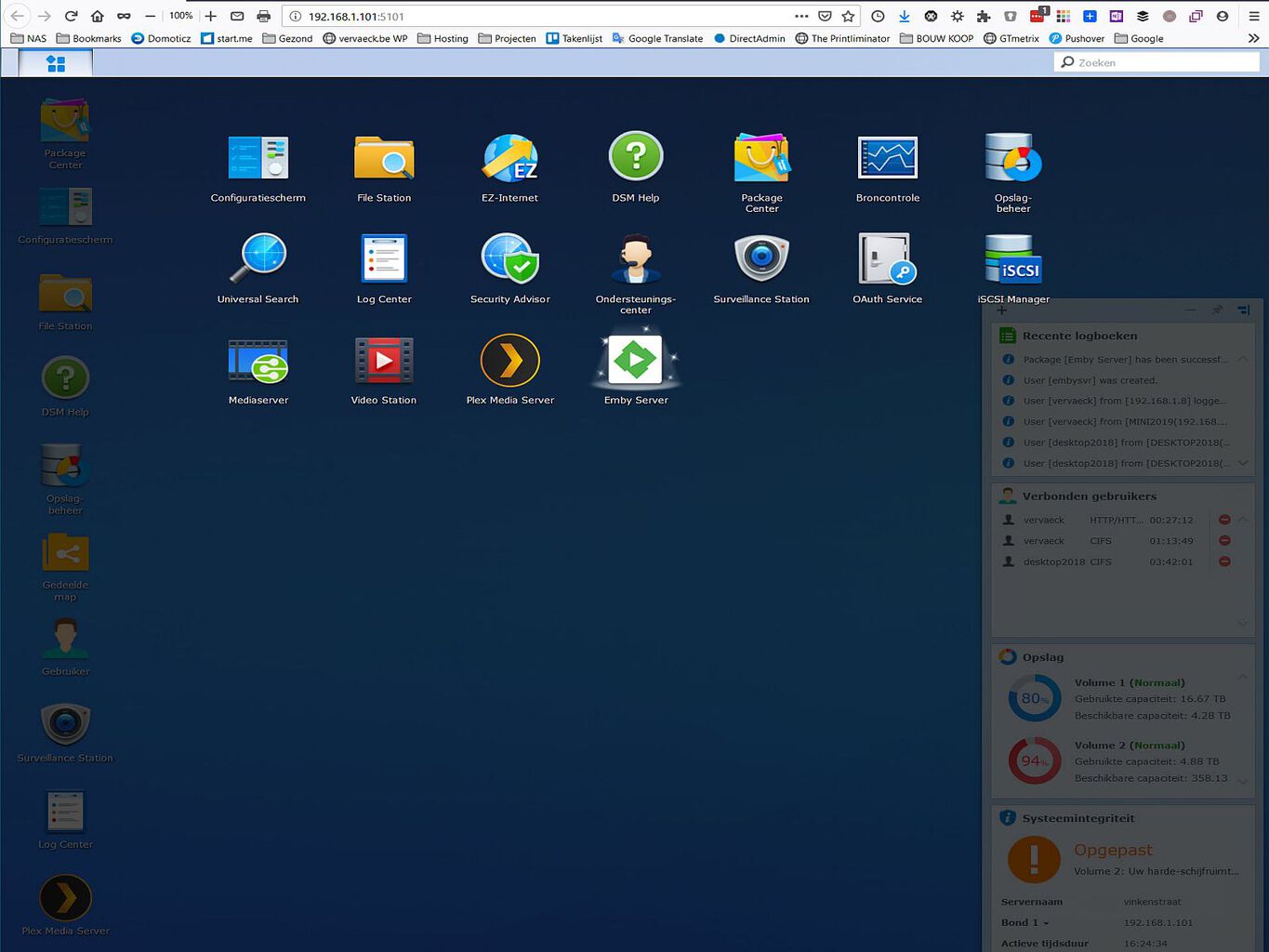Click the Volume 2 94% usage ring

coord(1034,760)
